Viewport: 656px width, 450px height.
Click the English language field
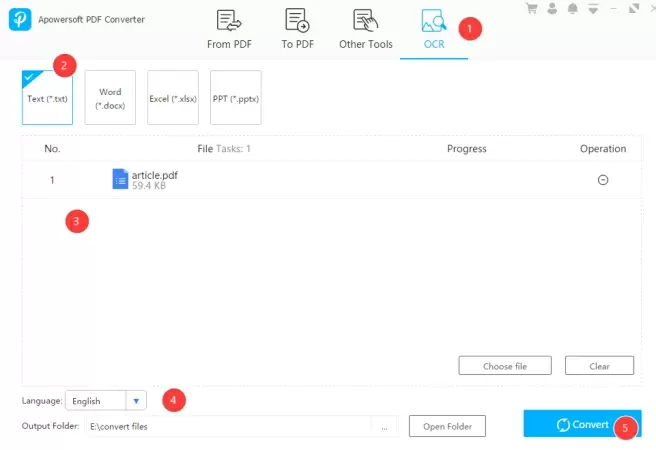tap(95, 401)
